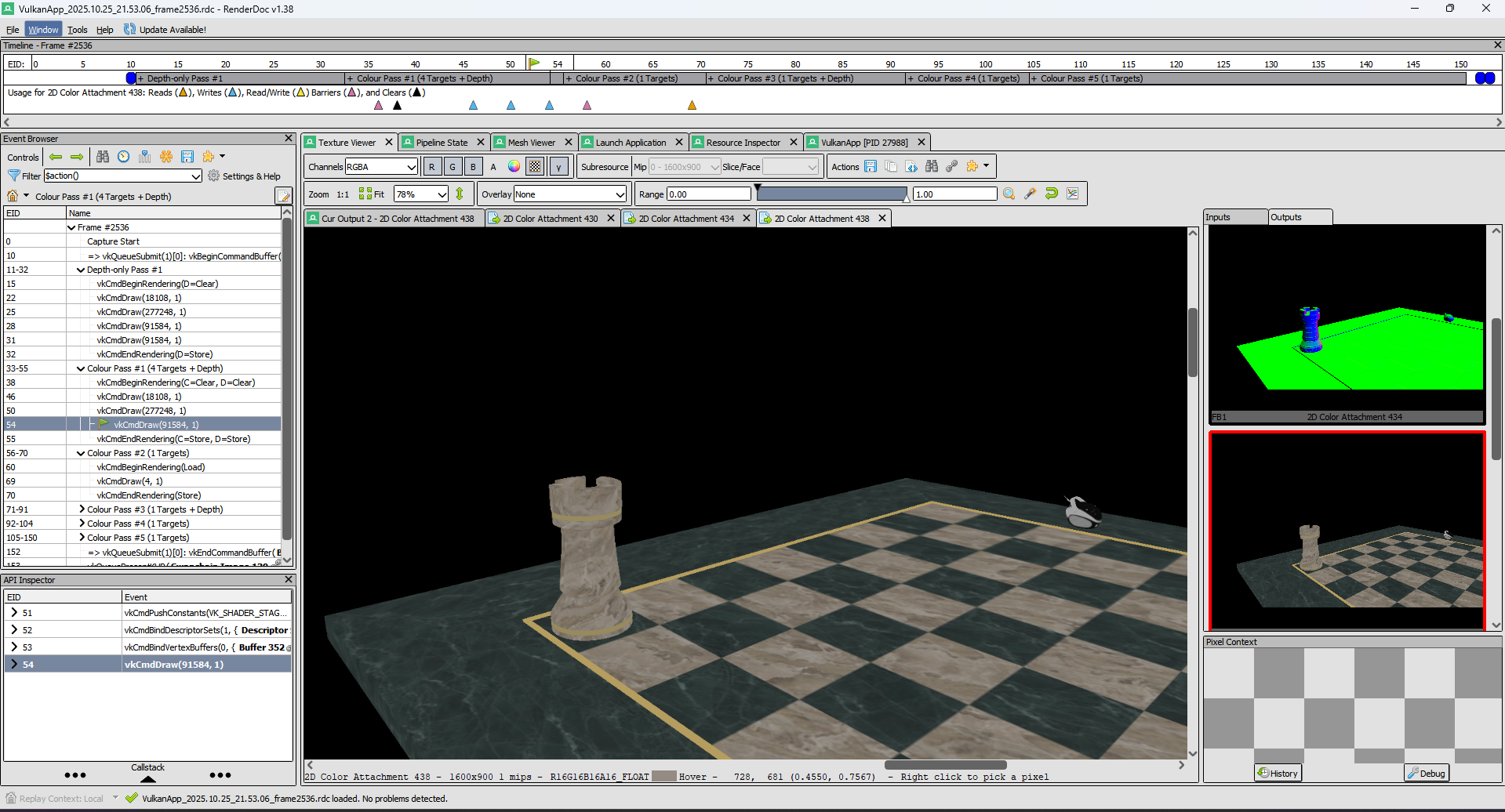
Task: Click the Debug button in Pixel Context
Action: click(1426, 773)
